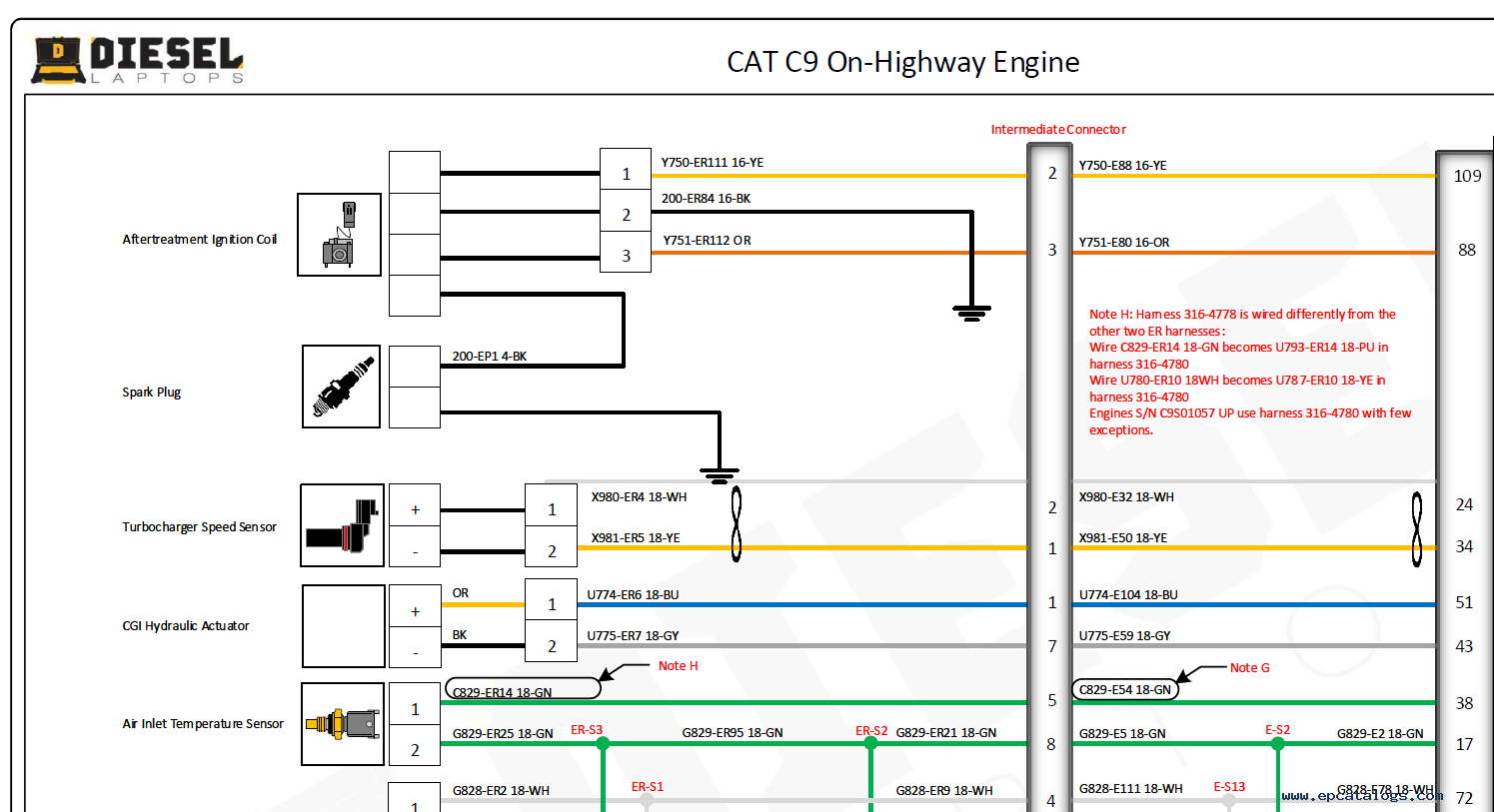Click the Diesel Laptops logo
This screenshot has width=1494, height=812.
click(x=138, y=60)
